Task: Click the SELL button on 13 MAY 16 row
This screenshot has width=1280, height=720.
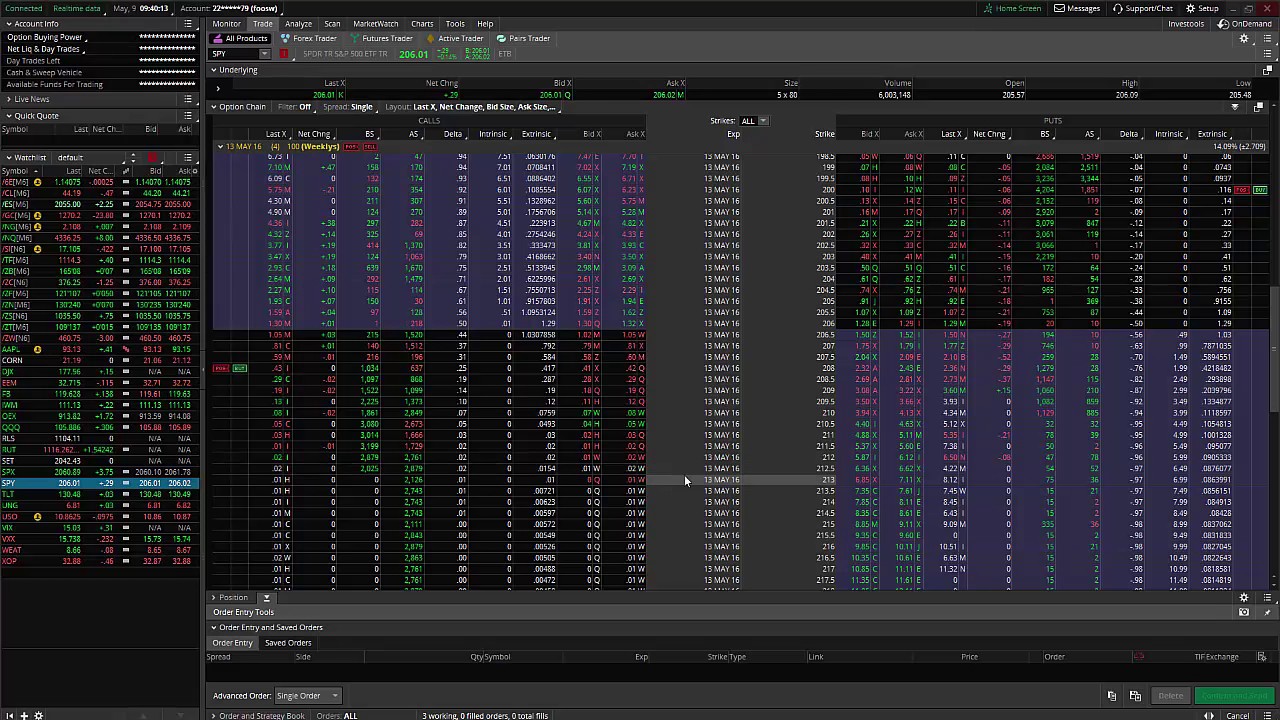Action: tap(369, 147)
